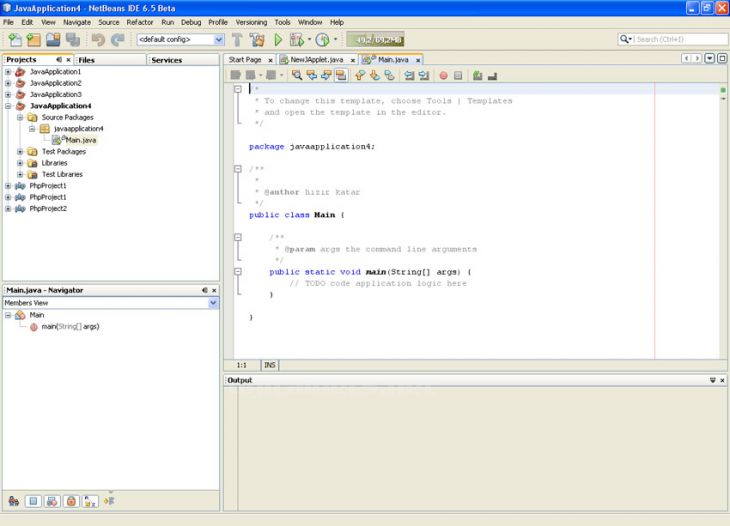The width and height of the screenshot is (730, 526).
Task: Open the File menu
Action: tap(8, 22)
